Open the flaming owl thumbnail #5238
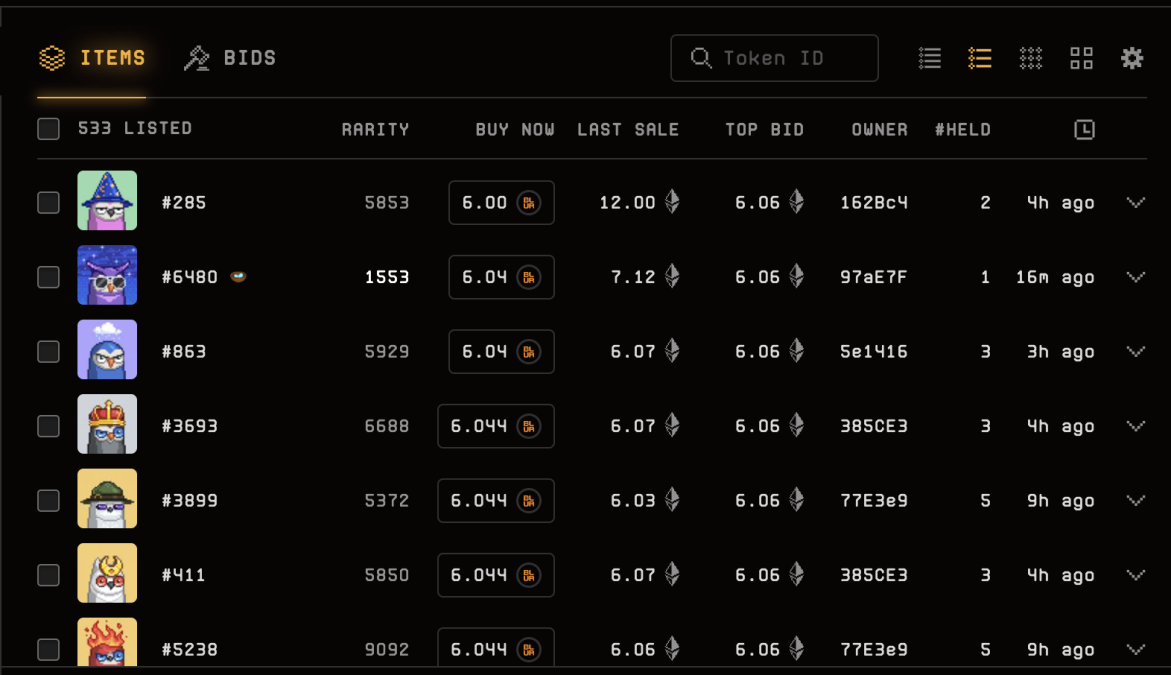Image resolution: width=1171 pixels, height=675 pixels. pyautogui.click(x=107, y=642)
